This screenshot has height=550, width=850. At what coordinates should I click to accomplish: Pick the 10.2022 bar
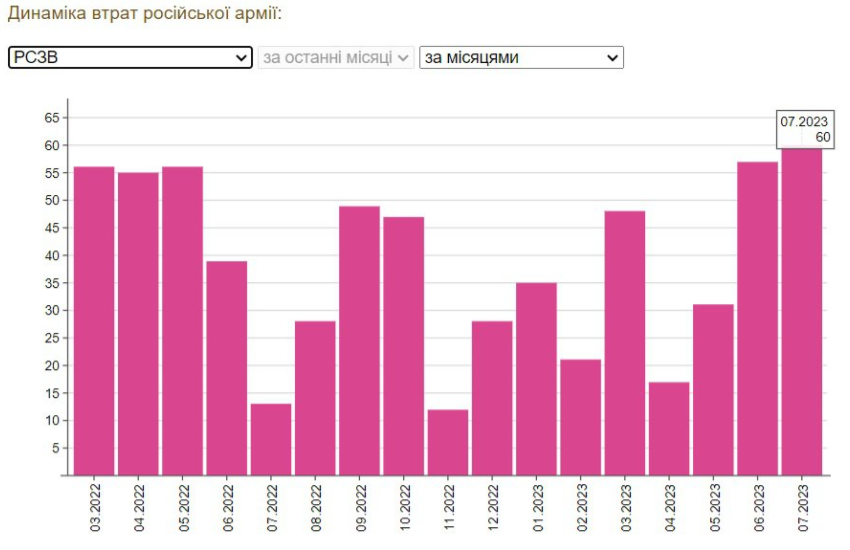tap(404, 346)
